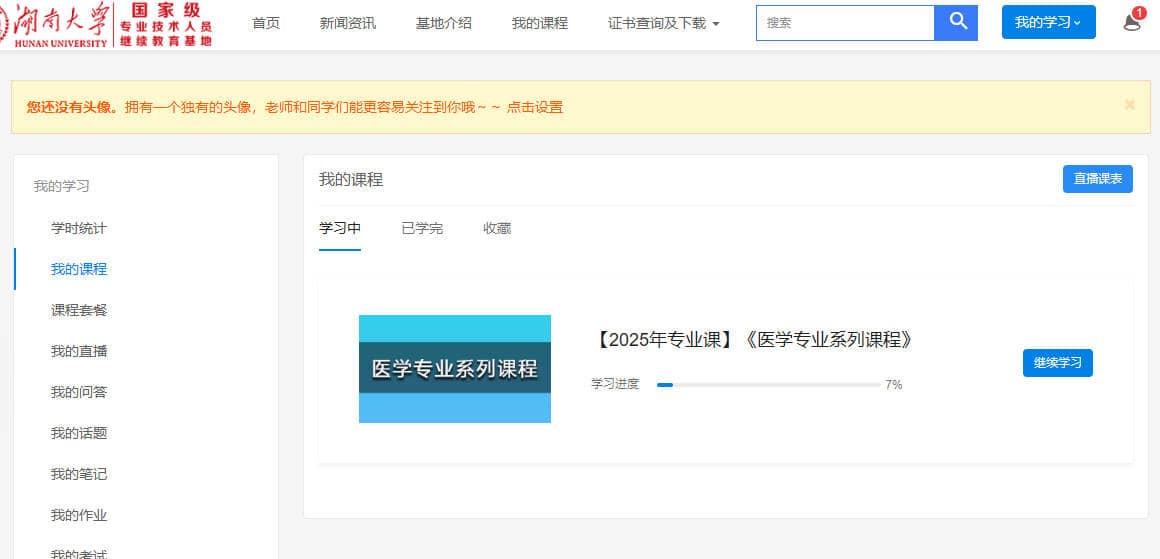Screen dimensions: 1160x559
Task: Go to 首页 in the navigation bar
Action: [x=266, y=23]
